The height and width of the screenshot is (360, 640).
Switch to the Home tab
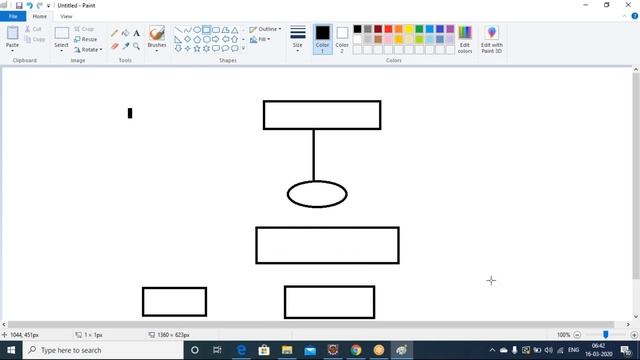pyautogui.click(x=40, y=16)
